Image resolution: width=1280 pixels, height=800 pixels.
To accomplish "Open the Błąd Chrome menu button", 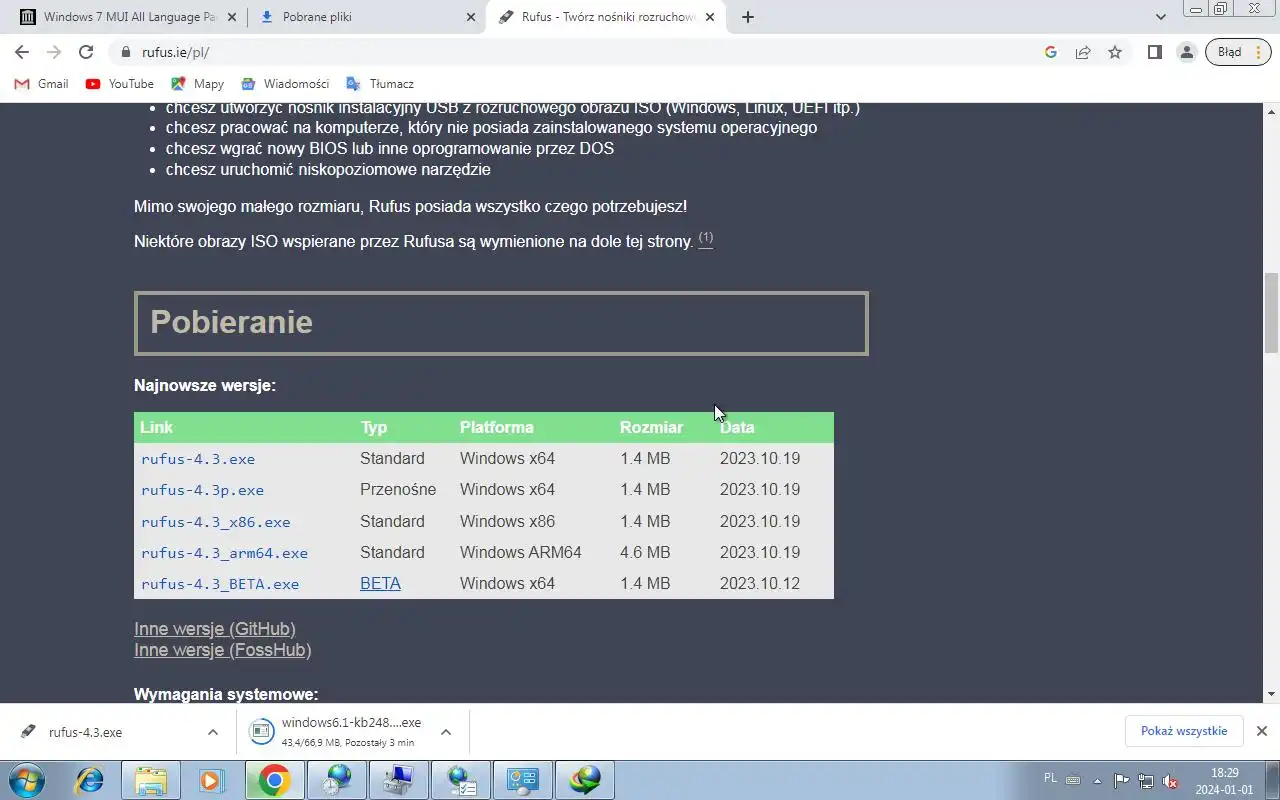I will coord(1238,52).
